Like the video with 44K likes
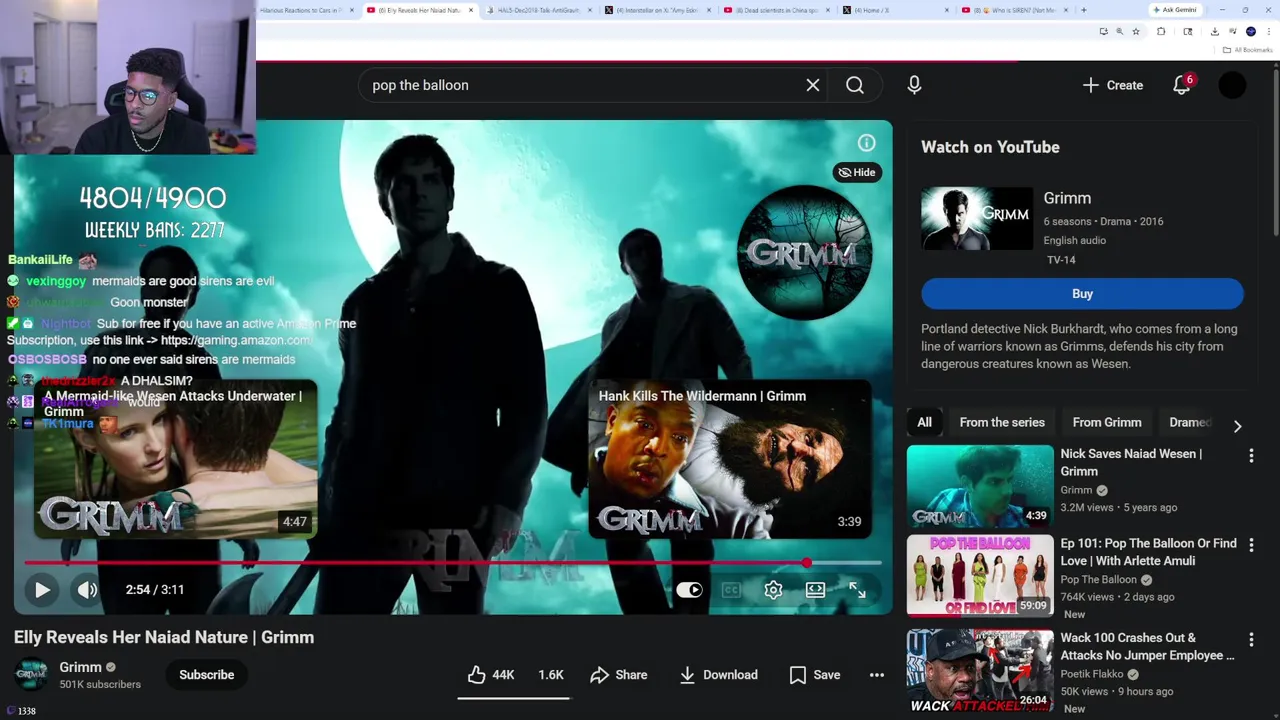The image size is (1280, 720). point(491,675)
